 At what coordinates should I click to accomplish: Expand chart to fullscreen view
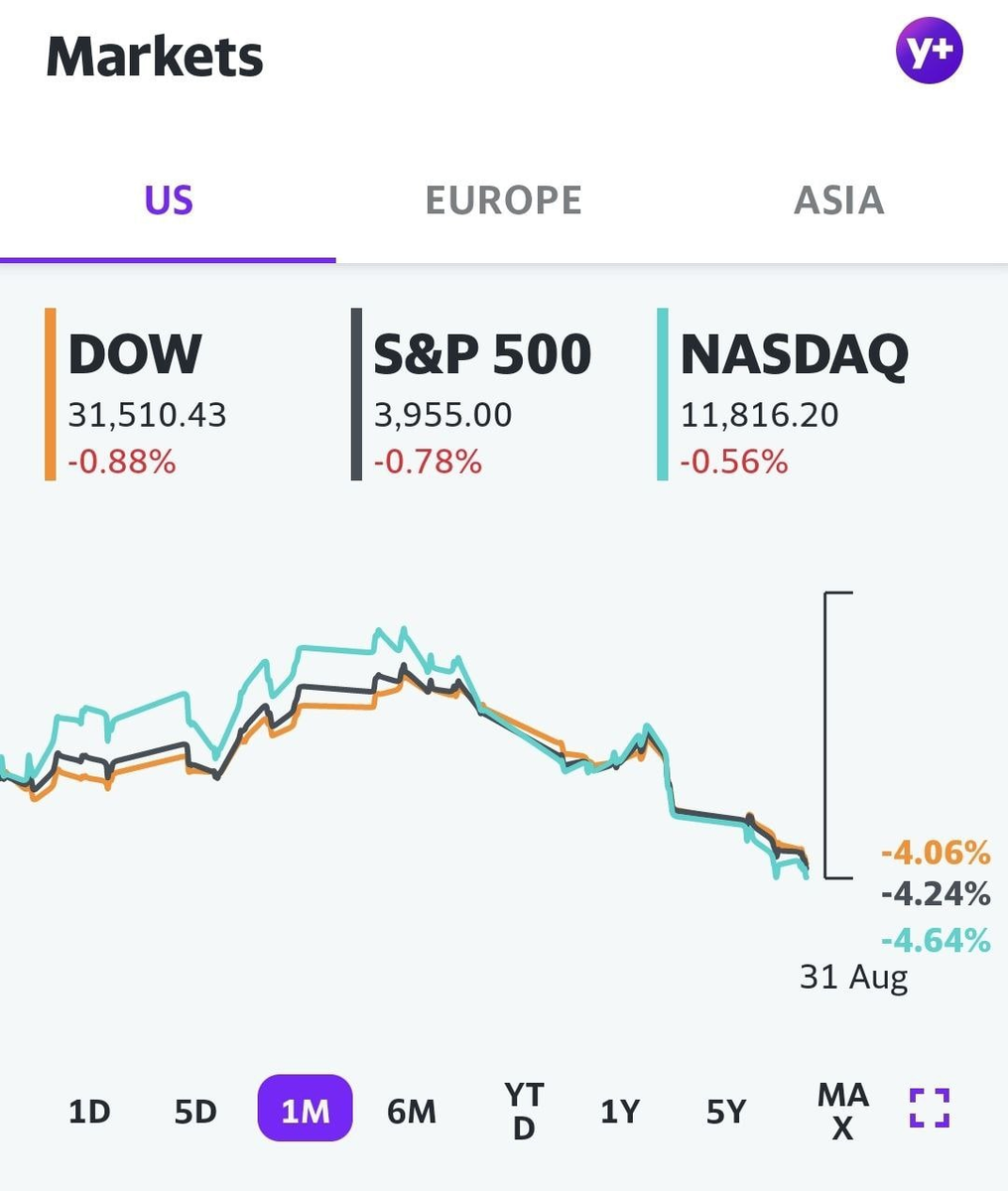(x=930, y=1108)
